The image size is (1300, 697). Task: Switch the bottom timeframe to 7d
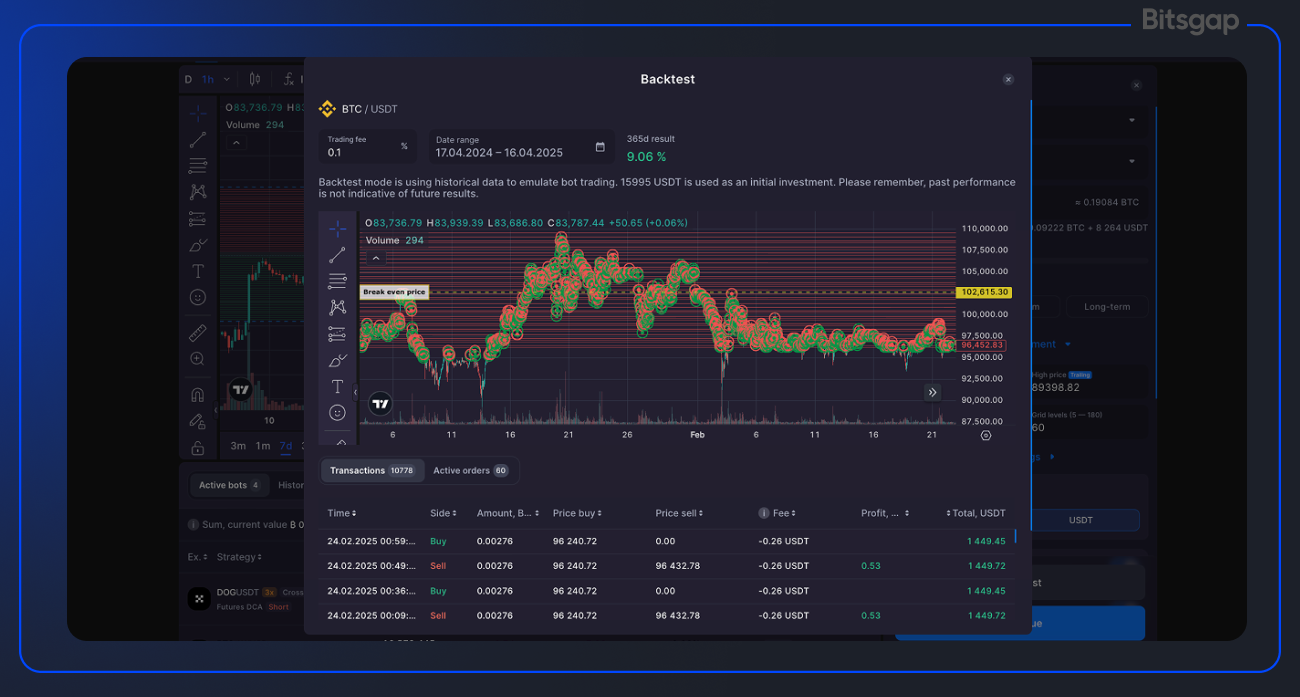click(x=287, y=446)
